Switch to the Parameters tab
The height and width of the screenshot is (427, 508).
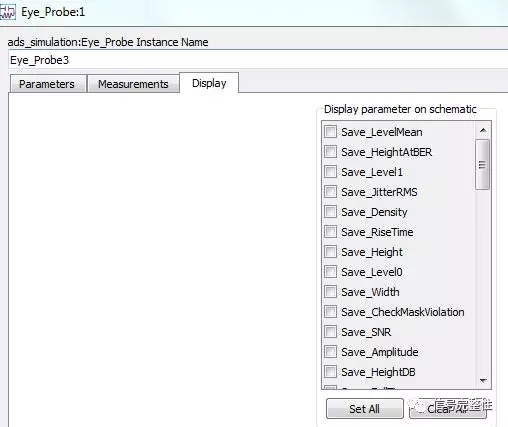coord(47,84)
